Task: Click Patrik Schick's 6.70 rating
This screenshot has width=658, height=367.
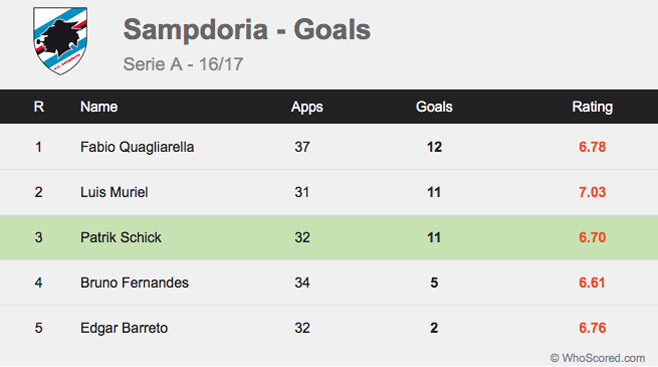Action: [592, 237]
